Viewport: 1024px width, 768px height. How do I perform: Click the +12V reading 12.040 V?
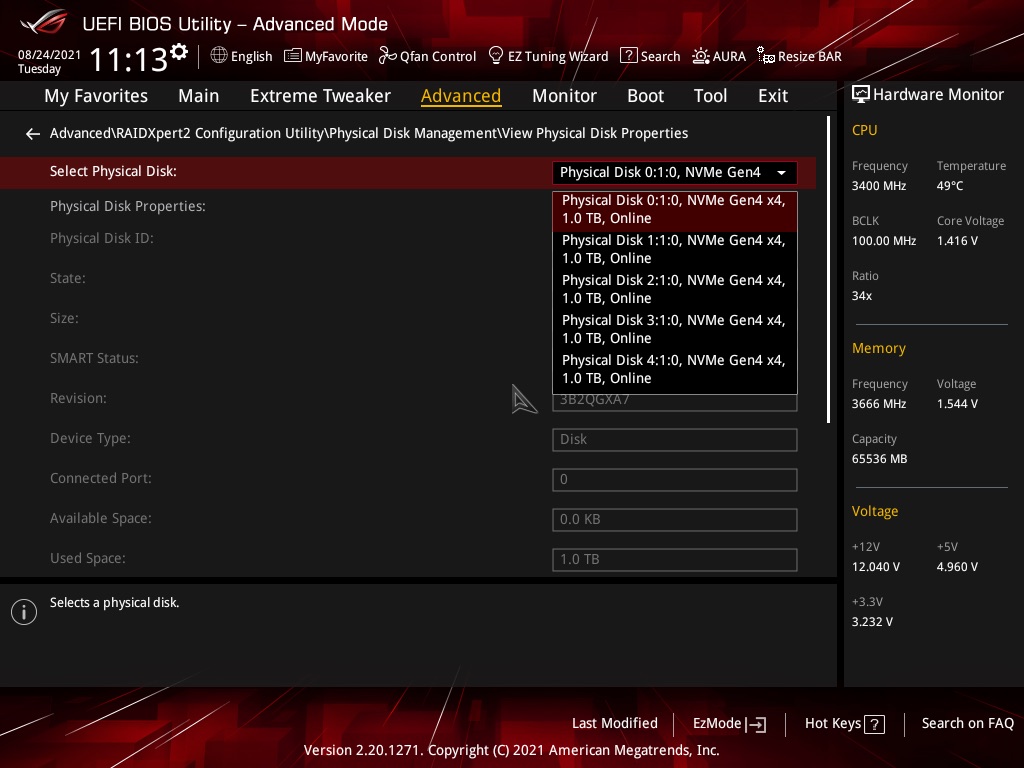tap(875, 567)
